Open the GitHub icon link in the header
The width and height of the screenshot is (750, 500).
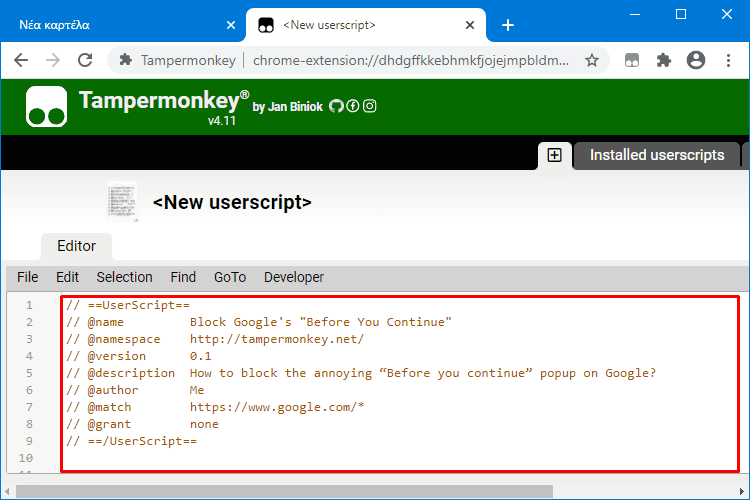336,106
